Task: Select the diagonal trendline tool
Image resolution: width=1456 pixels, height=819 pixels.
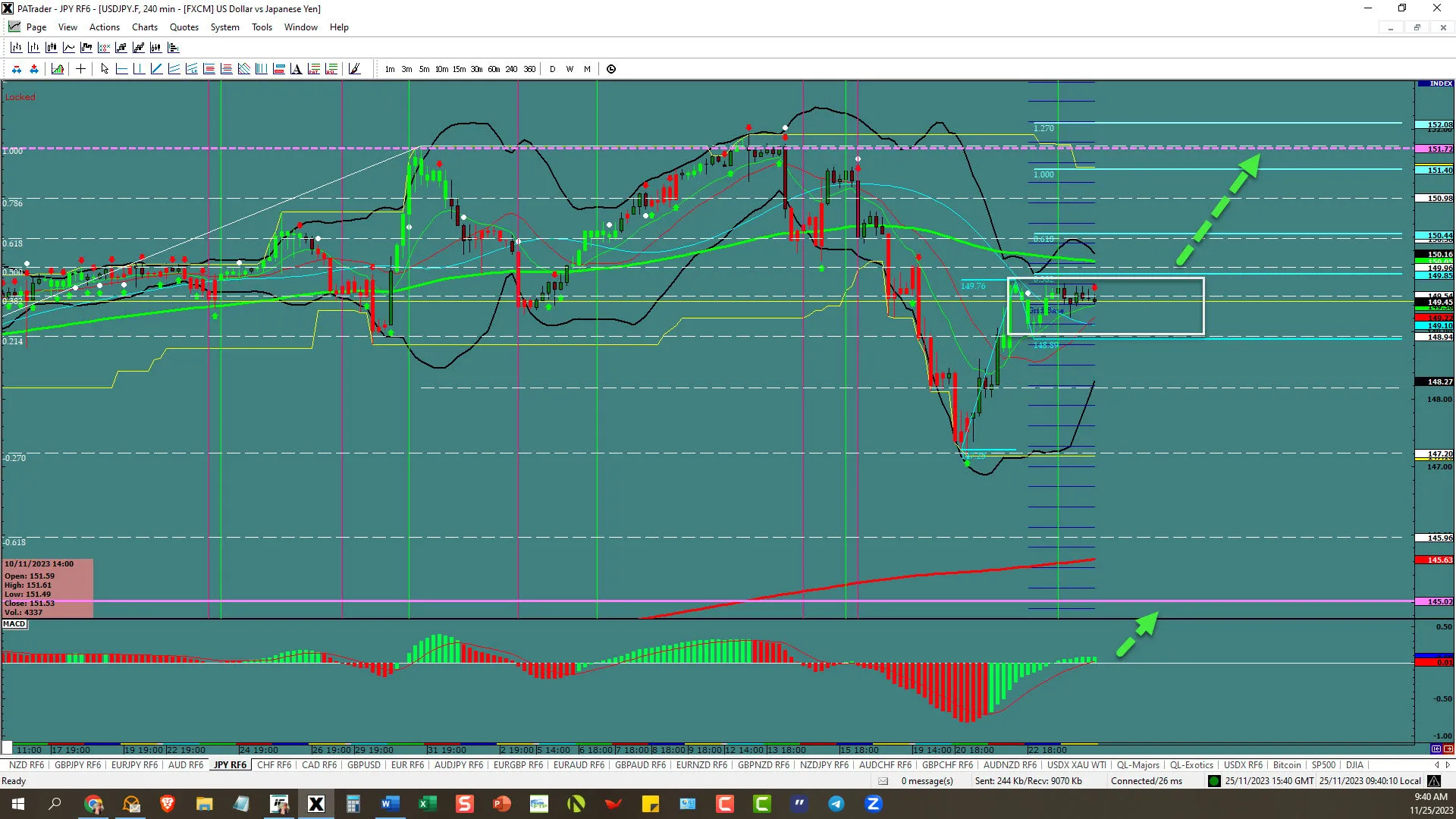Action: pos(156,69)
